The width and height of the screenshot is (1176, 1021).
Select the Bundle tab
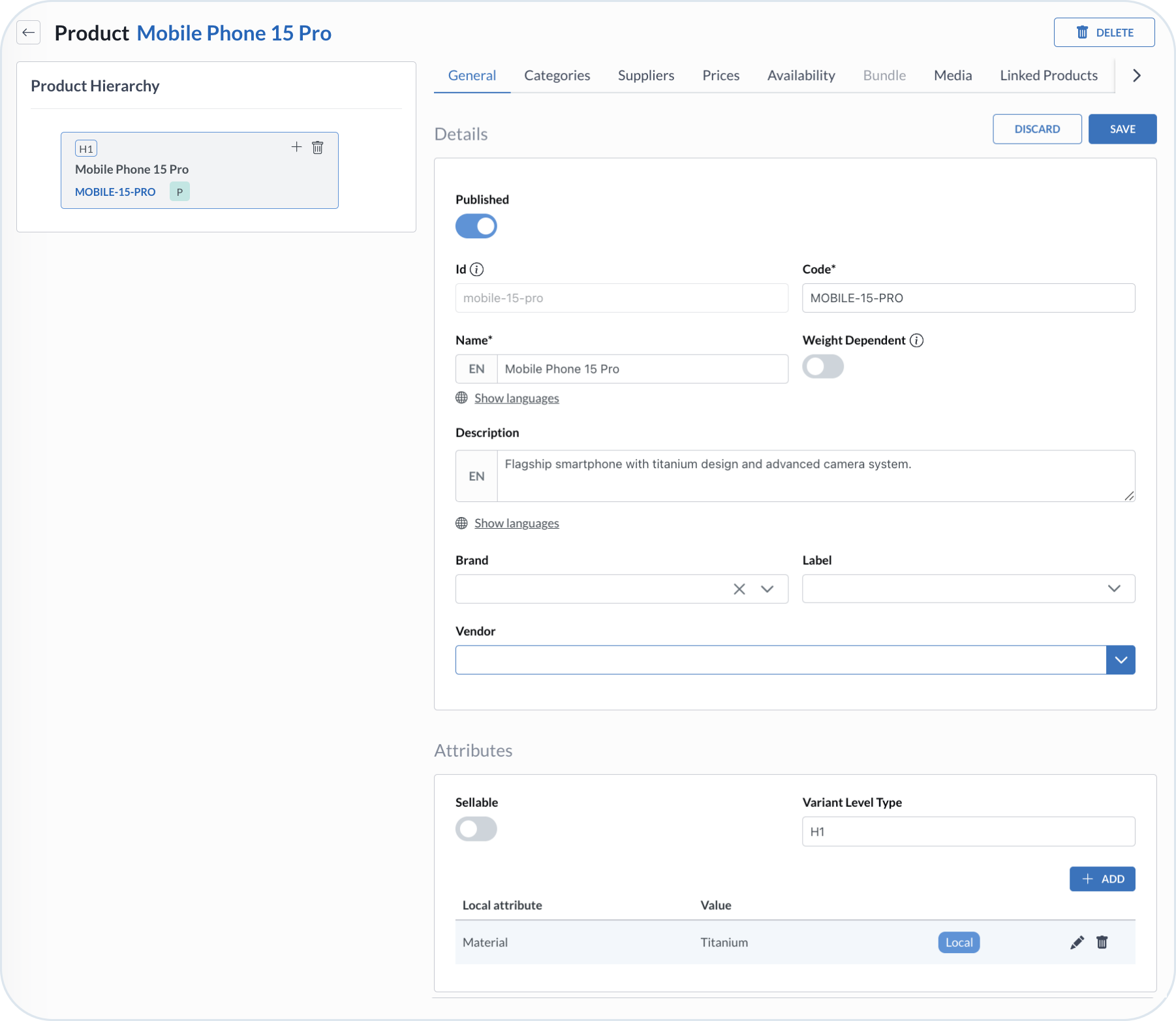[x=884, y=76]
